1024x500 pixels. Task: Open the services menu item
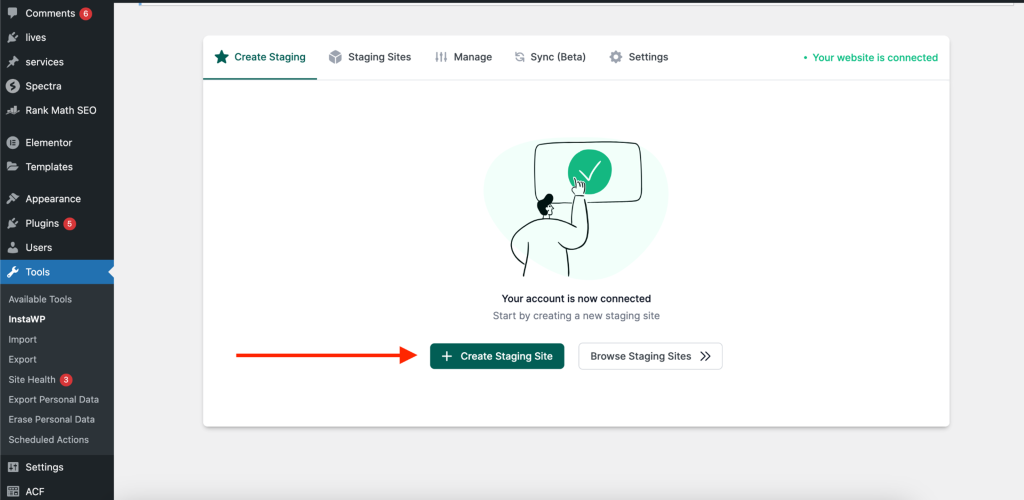(x=57, y=62)
